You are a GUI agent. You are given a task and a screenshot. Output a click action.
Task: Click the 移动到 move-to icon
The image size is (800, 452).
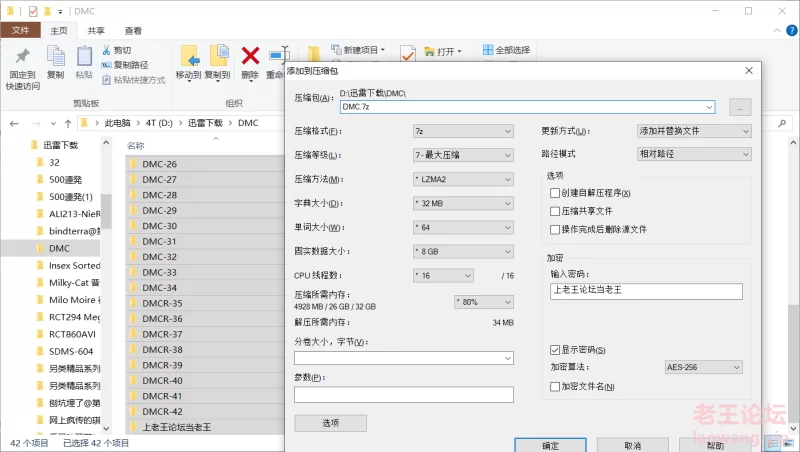coord(188,57)
